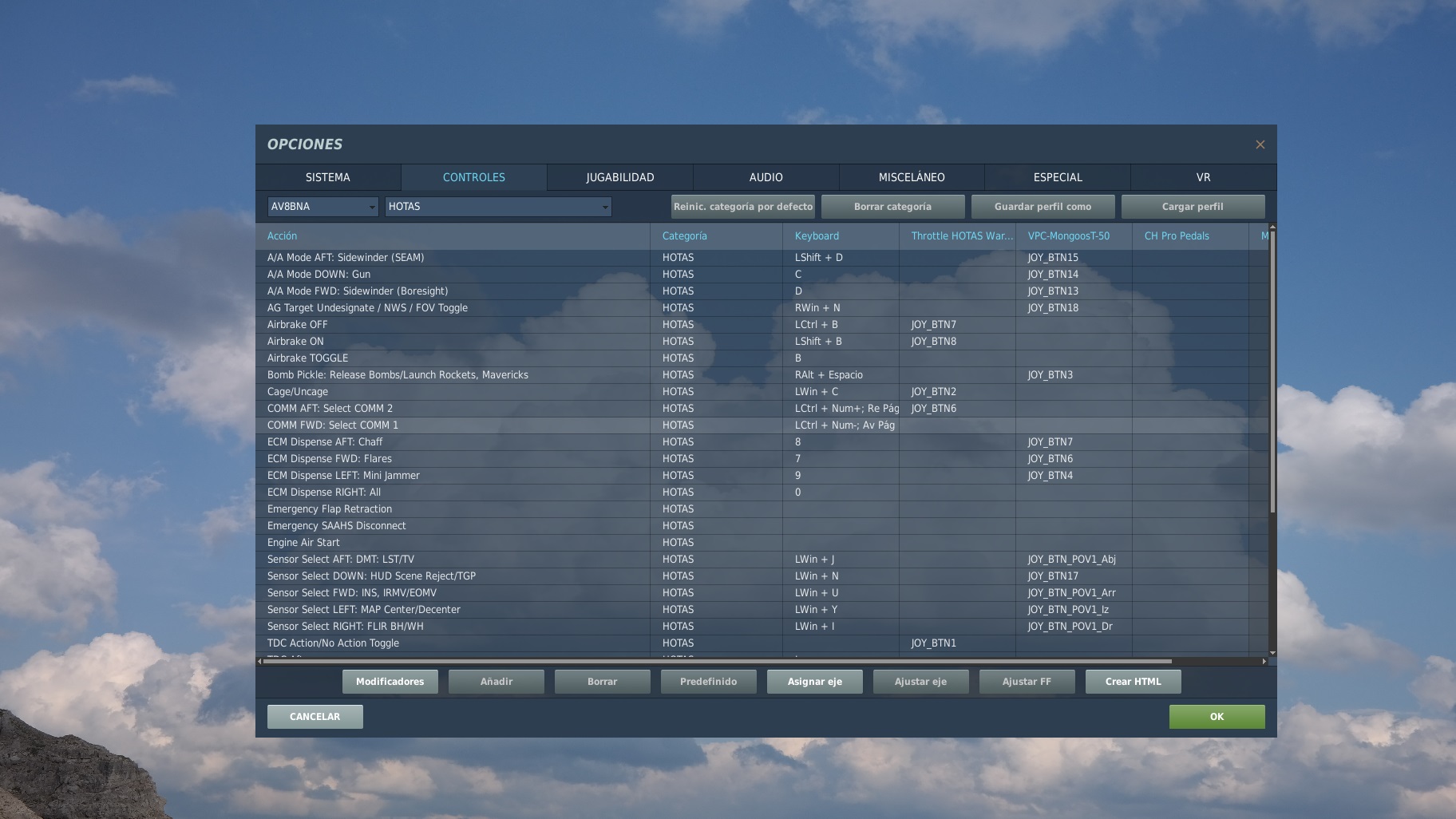The width and height of the screenshot is (1456, 819).
Task: Select ECM Dispense FWD: Flares row
Action: [762, 459]
